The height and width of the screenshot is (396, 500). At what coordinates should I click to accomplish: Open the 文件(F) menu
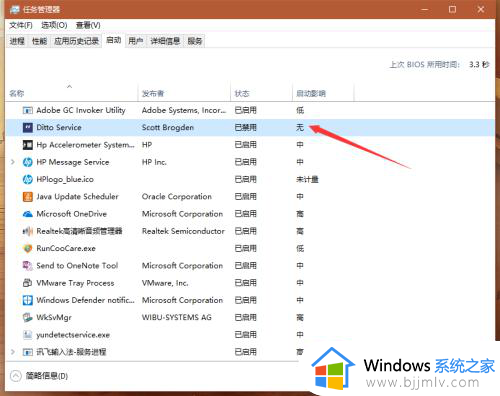click(x=21, y=25)
